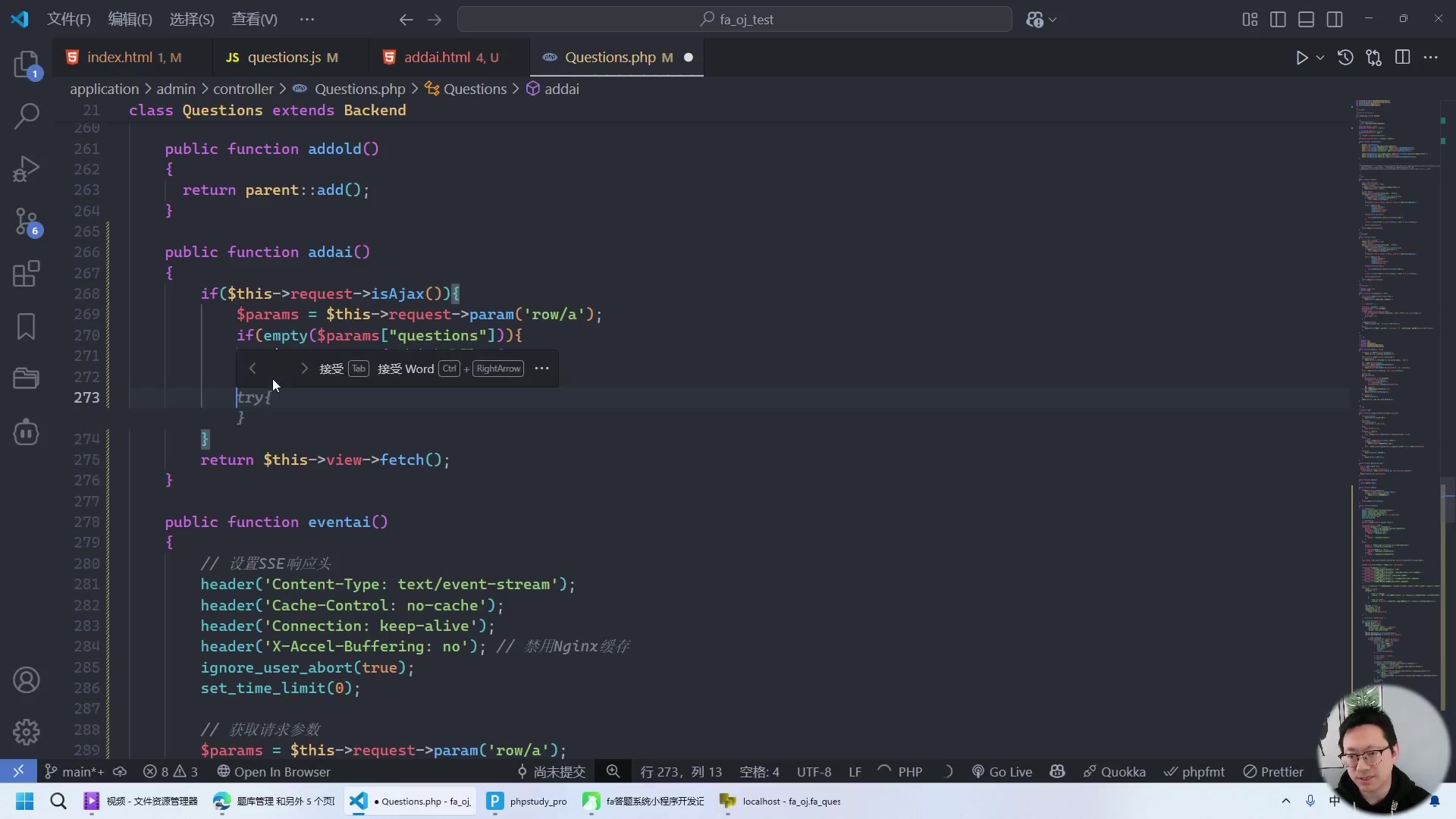This screenshot has height=819, width=1456.
Task: Split the editor to the right
Action: 1402,58
